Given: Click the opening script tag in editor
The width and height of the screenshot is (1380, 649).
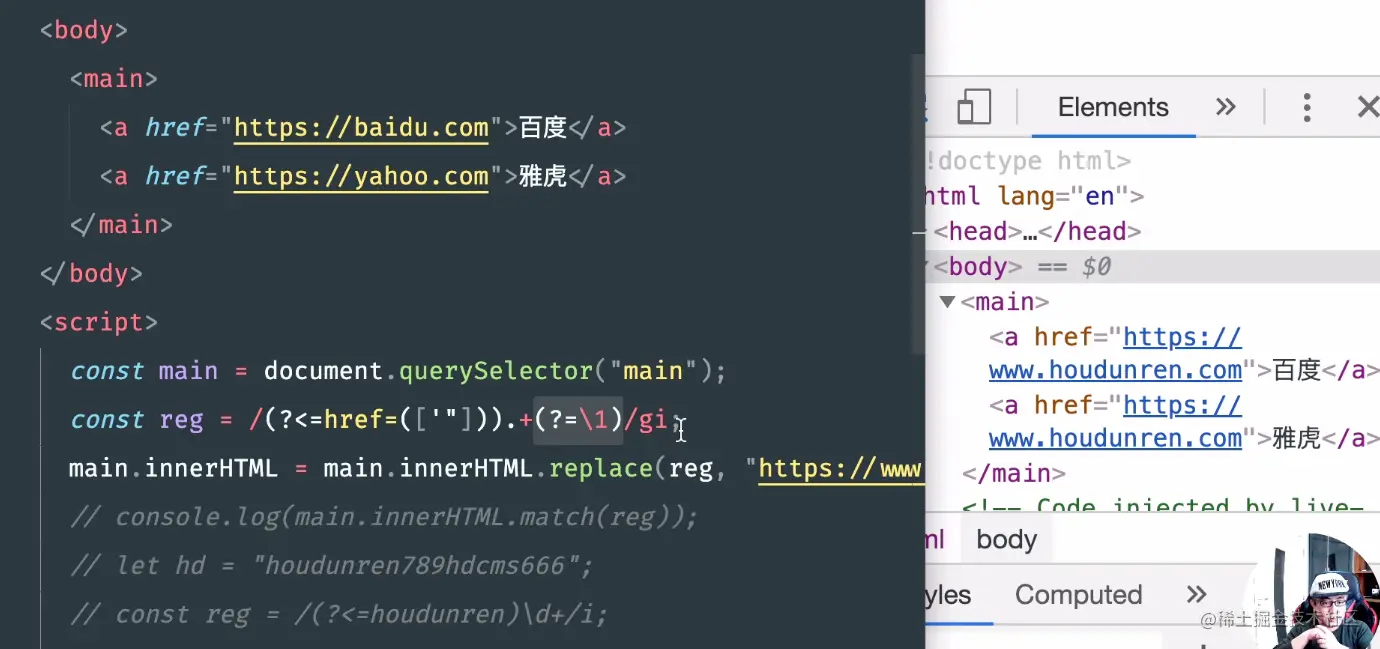Looking at the screenshot, I should [x=98, y=323].
